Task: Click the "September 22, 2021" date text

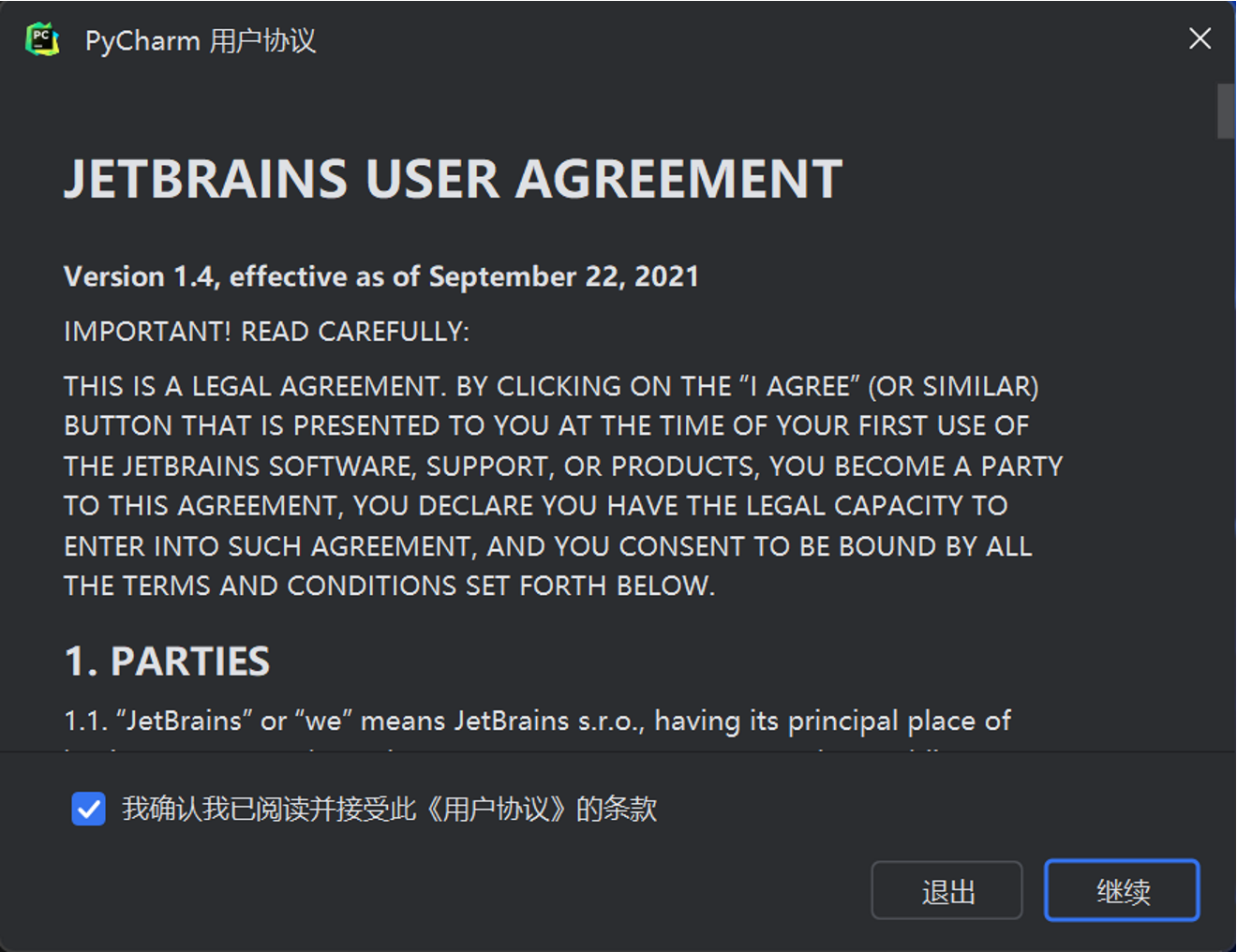Action: [563, 276]
